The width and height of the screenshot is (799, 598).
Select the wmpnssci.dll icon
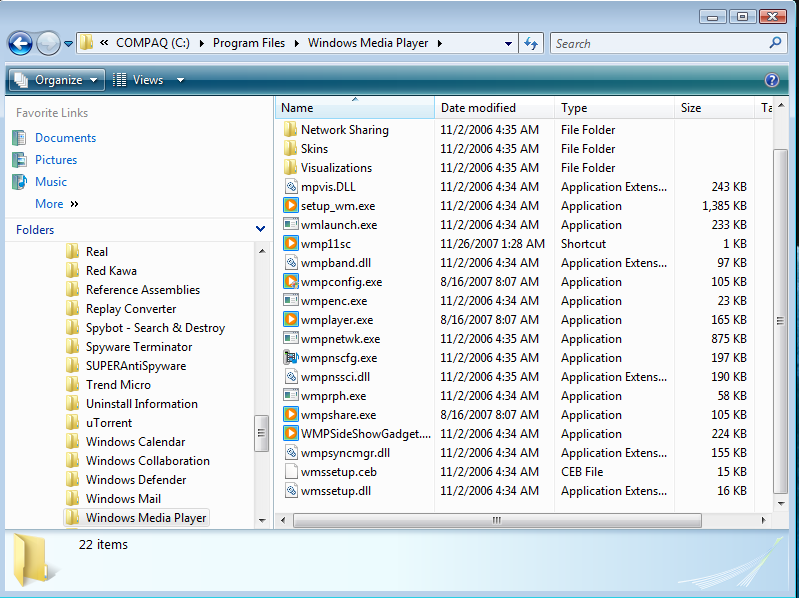point(290,376)
